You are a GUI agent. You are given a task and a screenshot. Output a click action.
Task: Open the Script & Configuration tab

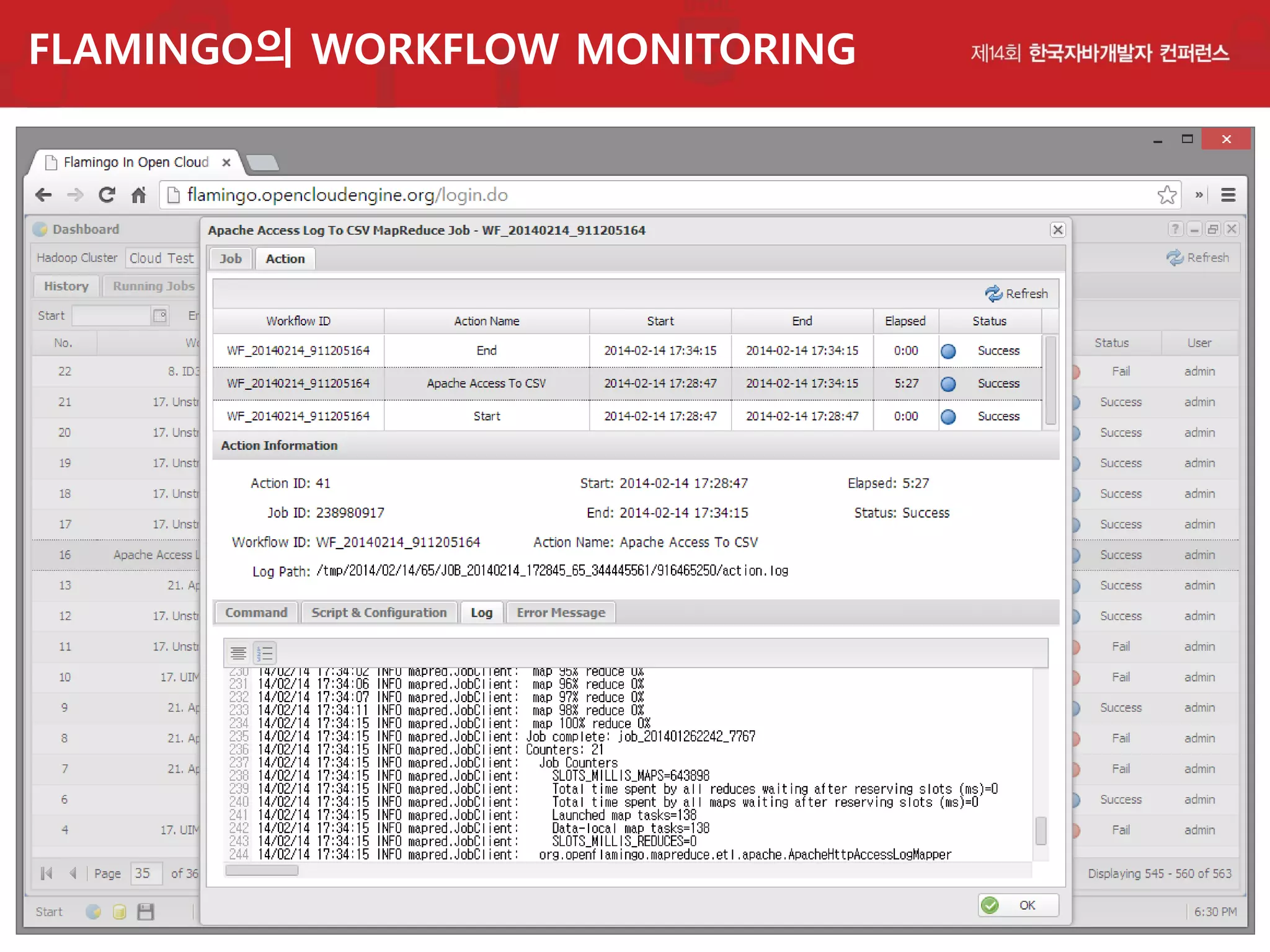pos(379,612)
